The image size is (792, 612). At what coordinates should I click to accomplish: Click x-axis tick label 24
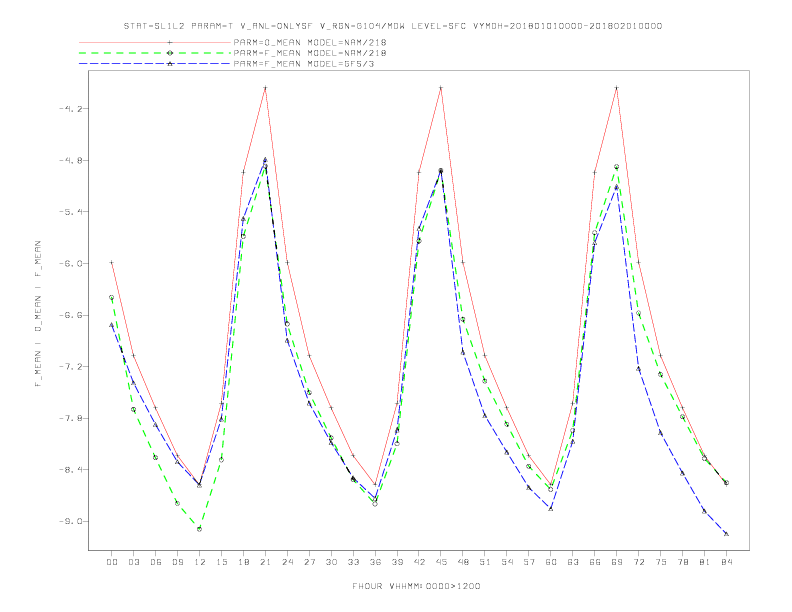click(287, 562)
